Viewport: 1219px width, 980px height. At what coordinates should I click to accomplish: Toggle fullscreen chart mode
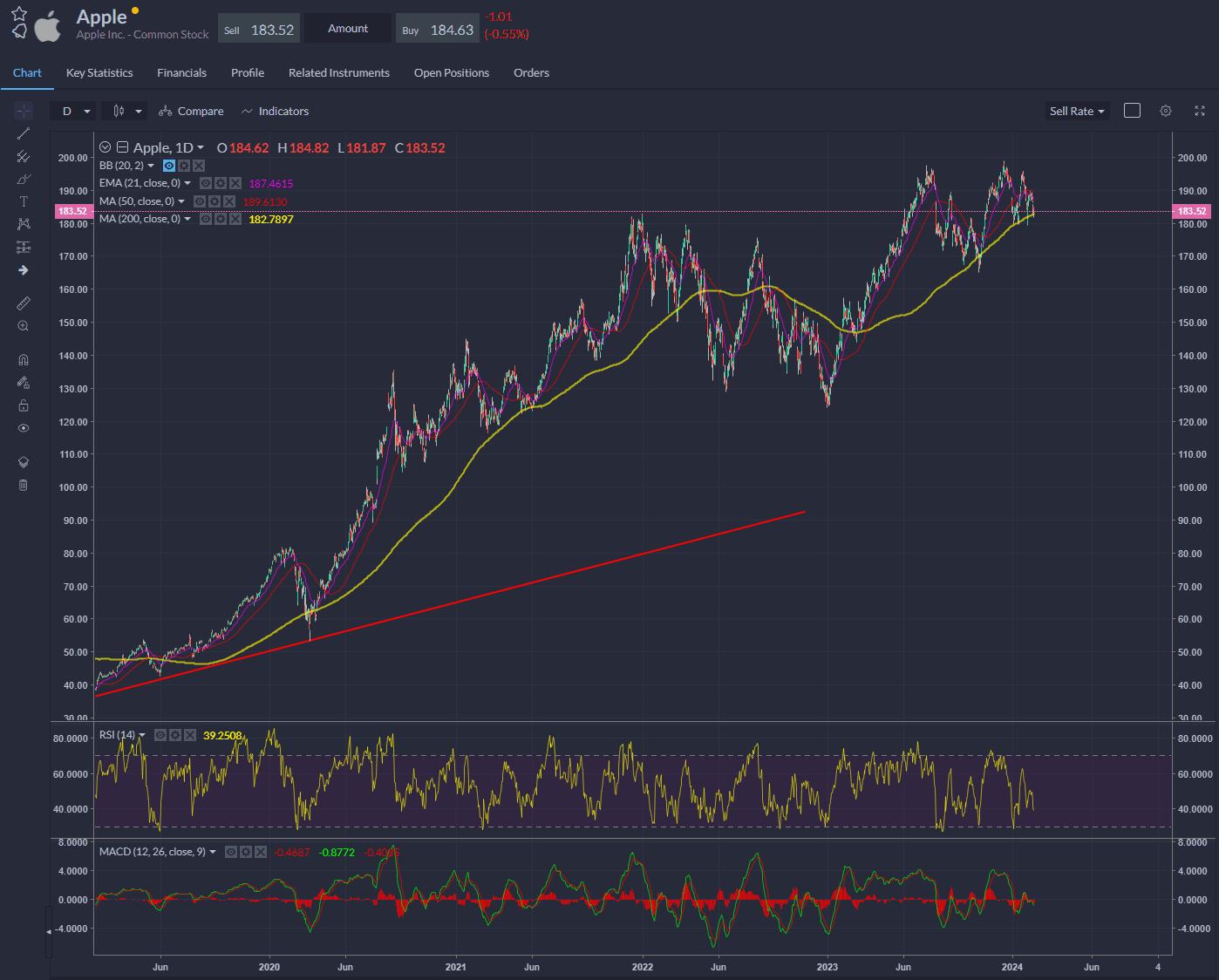pos(1200,111)
